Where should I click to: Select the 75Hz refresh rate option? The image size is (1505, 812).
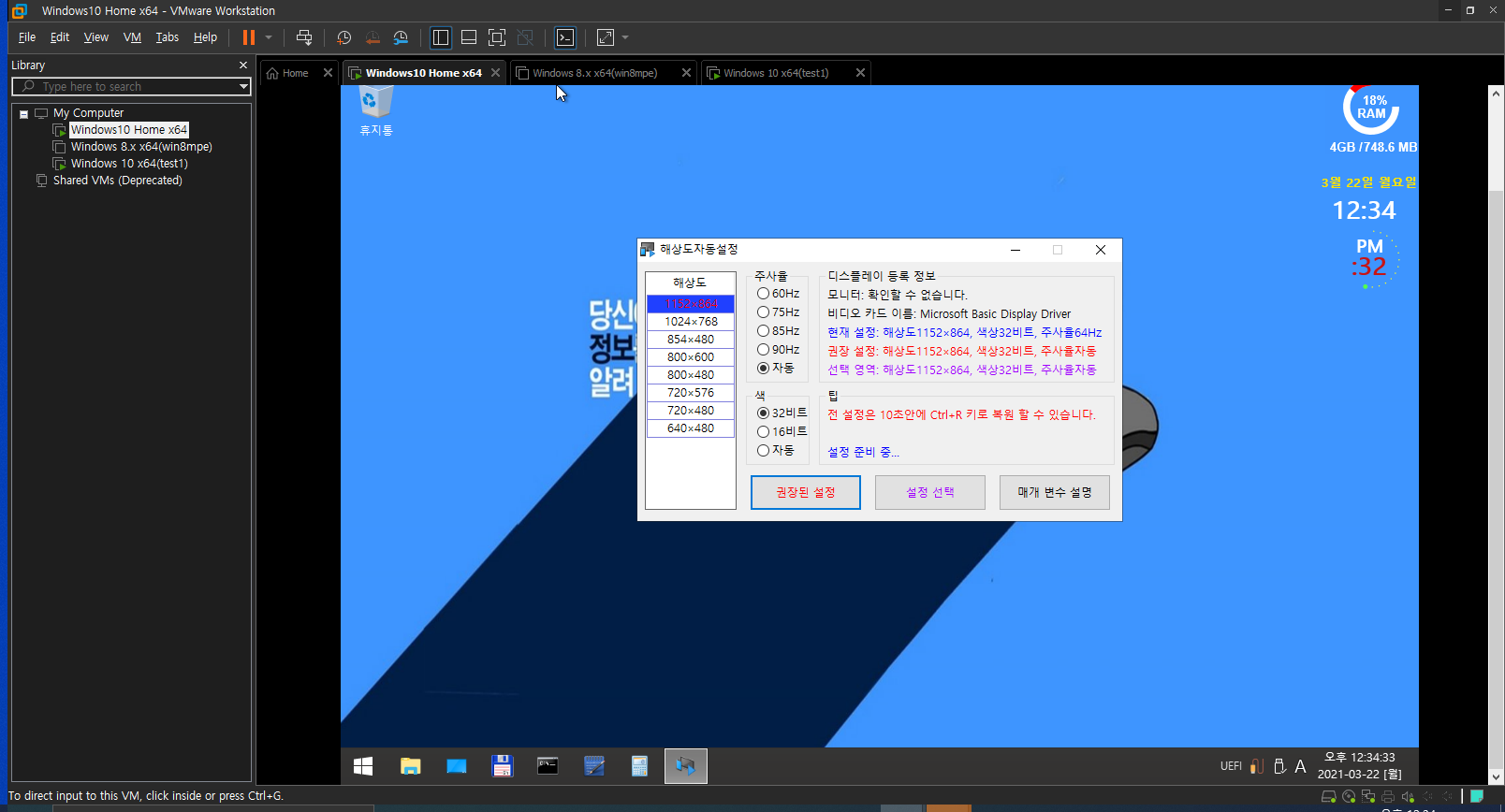(x=779, y=312)
